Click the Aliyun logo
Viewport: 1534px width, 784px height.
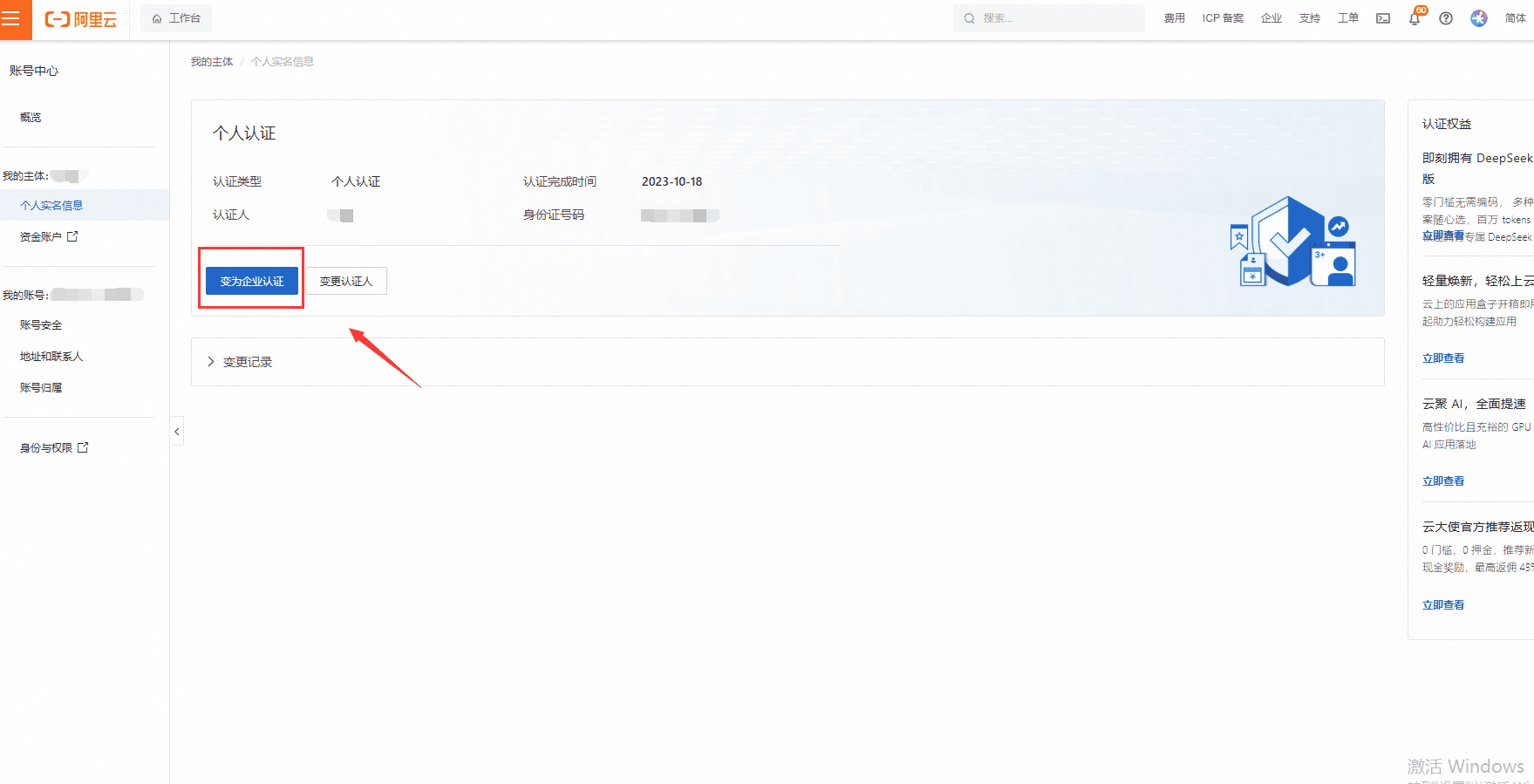click(x=81, y=19)
